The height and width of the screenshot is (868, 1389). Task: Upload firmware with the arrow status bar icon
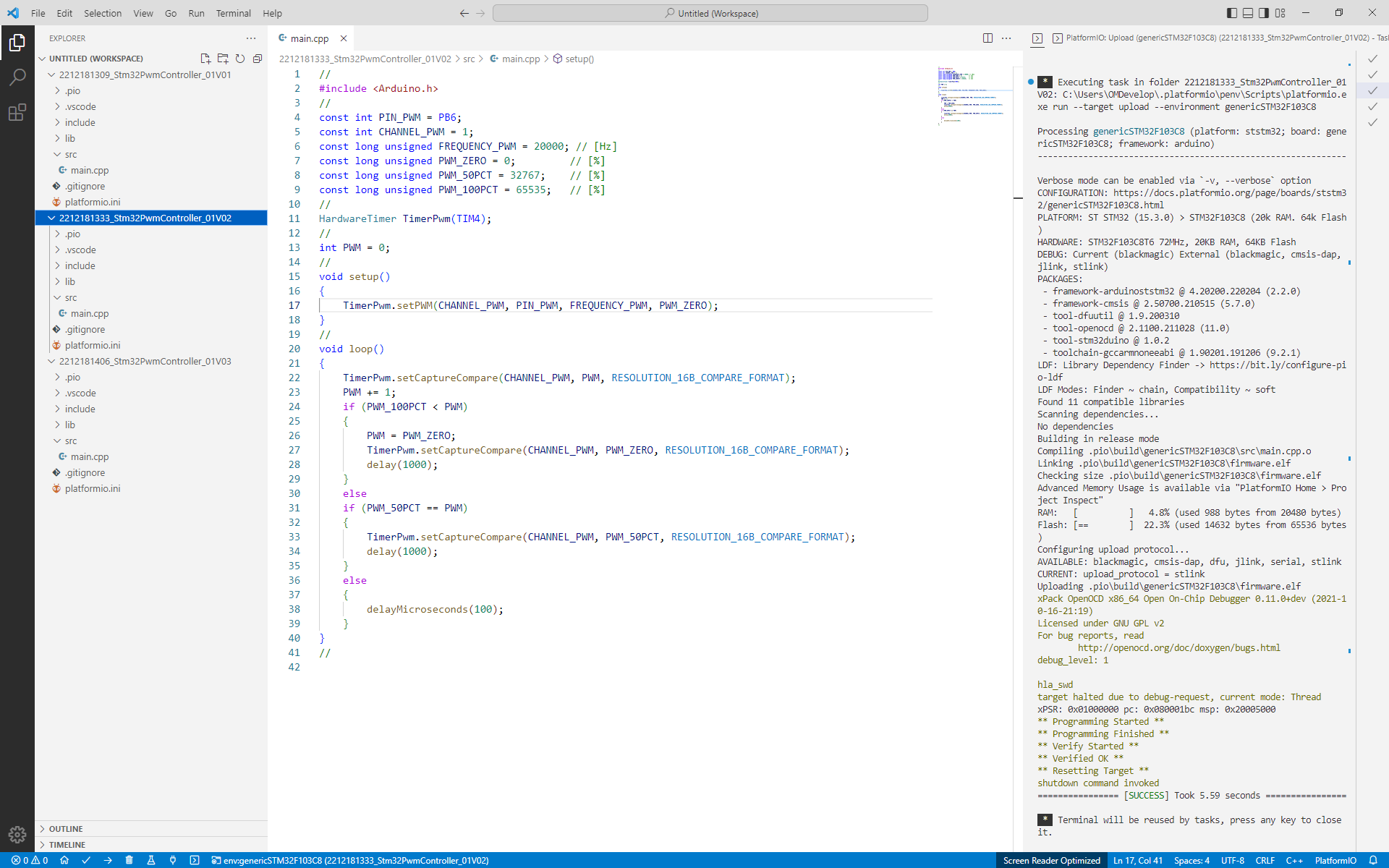click(109, 860)
